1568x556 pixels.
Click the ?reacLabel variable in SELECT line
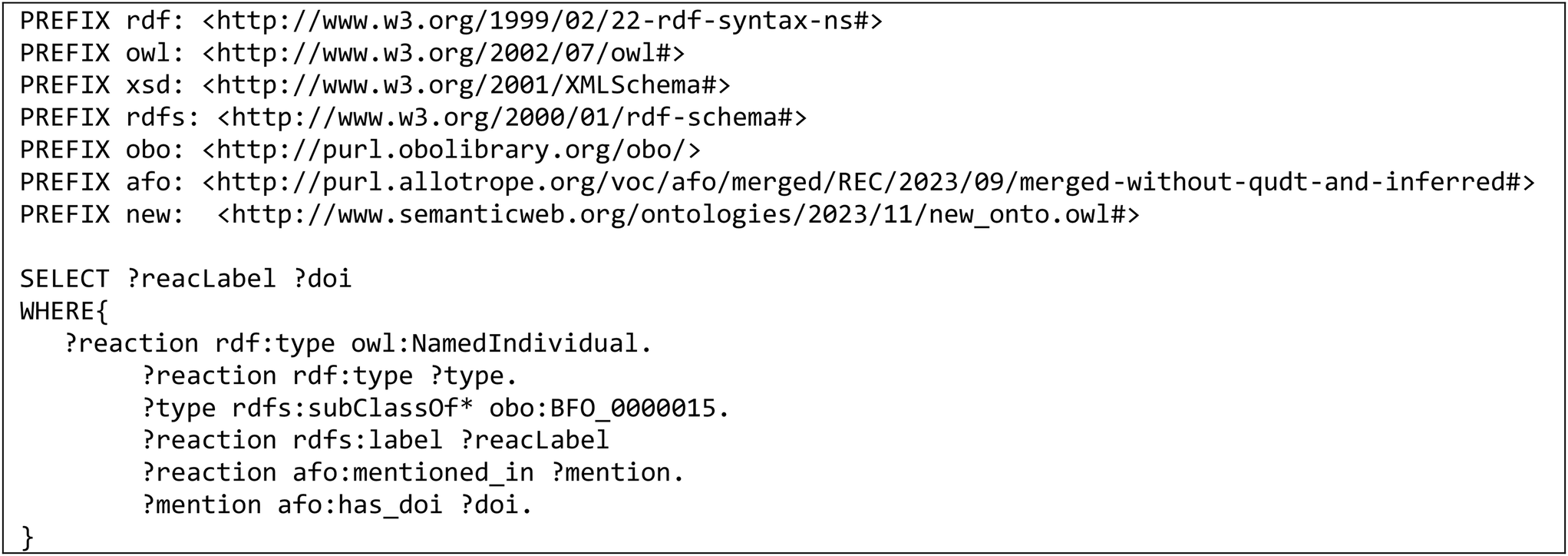tap(201, 278)
